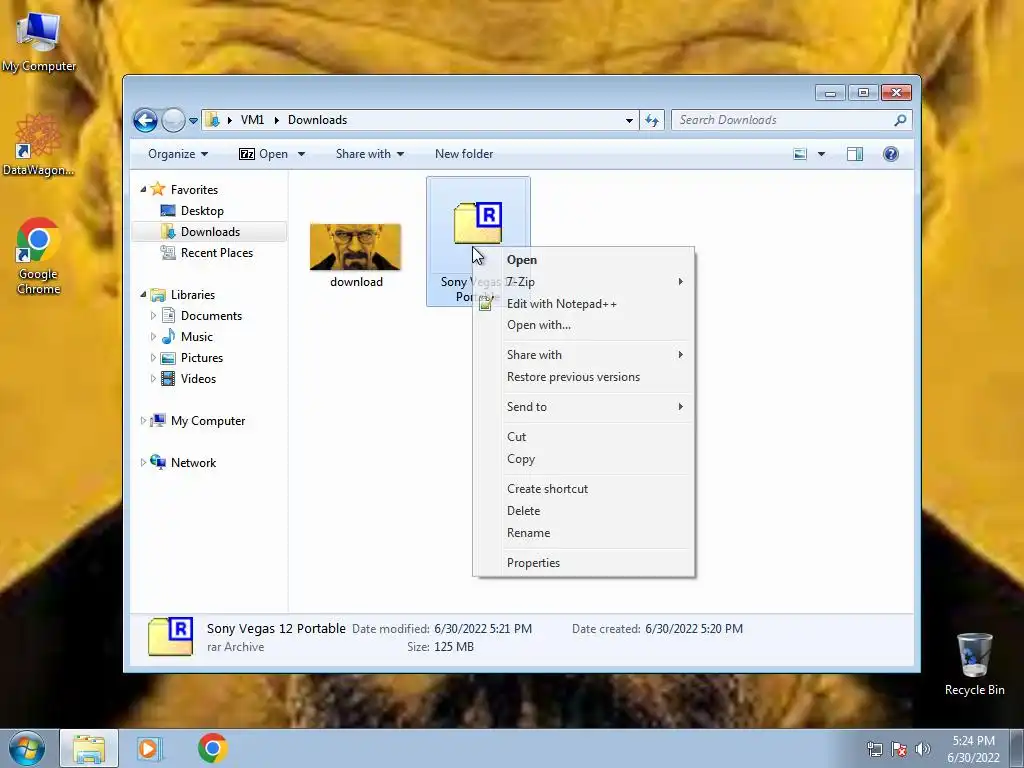Choose Rename in the context menu
The image size is (1024, 768).
pyautogui.click(x=583, y=533)
